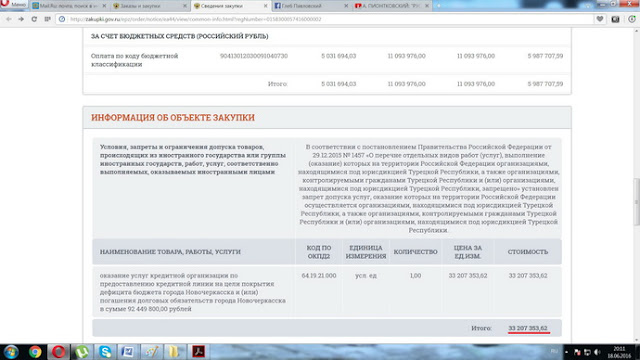Click the snapshot camera icon in toolbar
640x360 pixels.
pyautogui.click(x=616, y=19)
